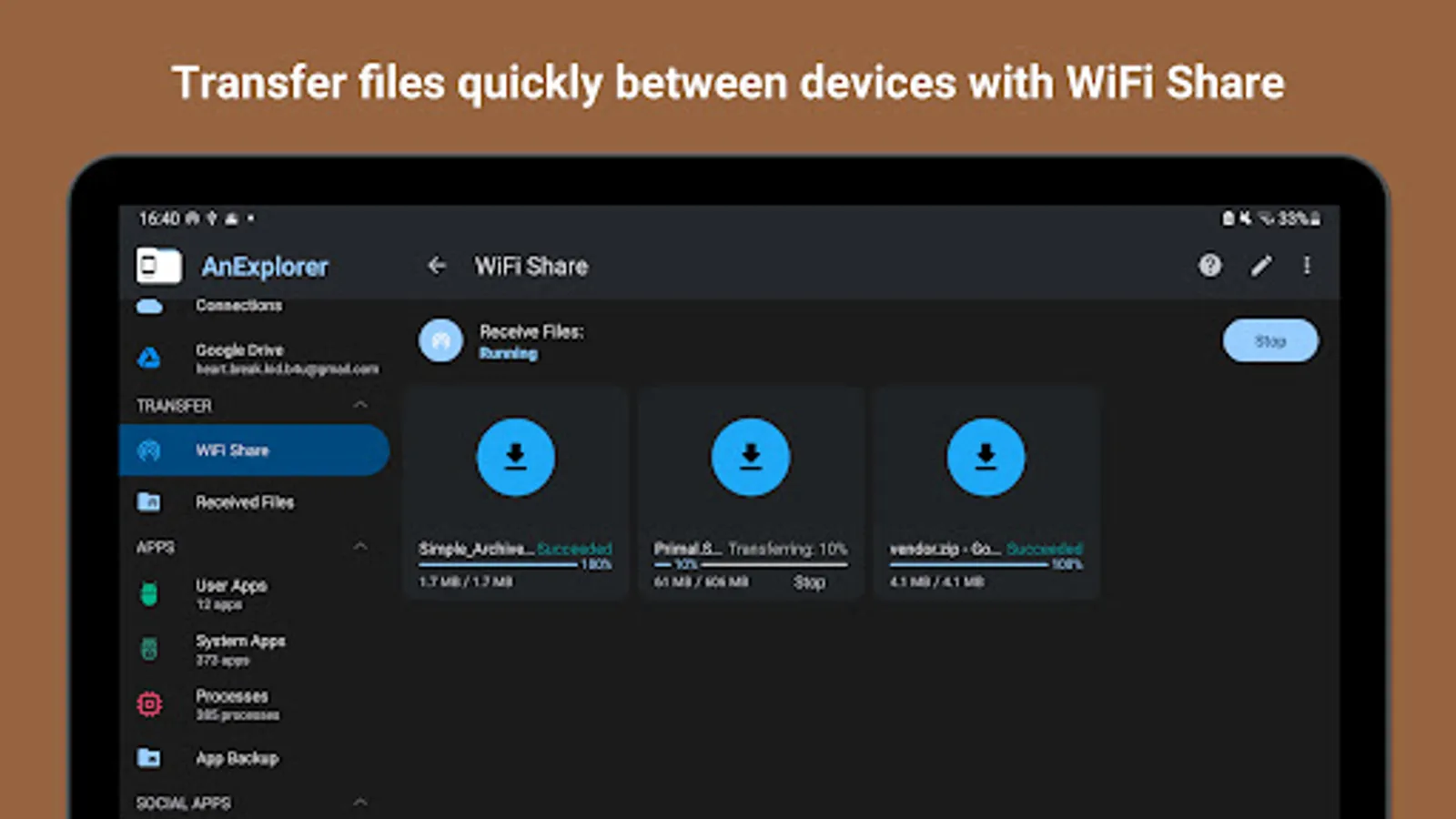Screen dimensions: 1456x819
Task: Click the Simple_Archive file name
Action: coord(476,549)
